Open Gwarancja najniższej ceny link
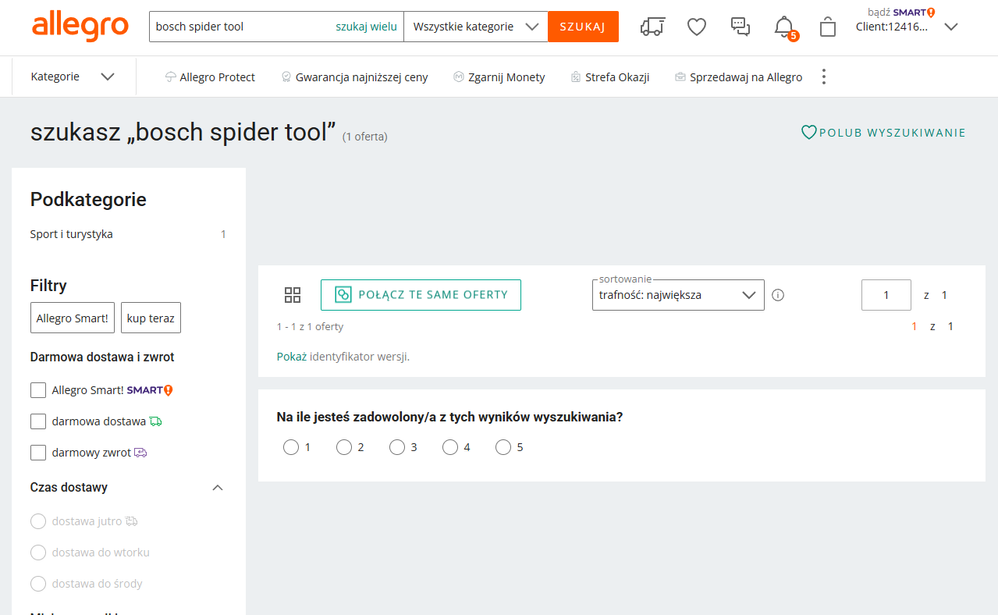Image resolution: width=998 pixels, height=615 pixels. click(362, 77)
